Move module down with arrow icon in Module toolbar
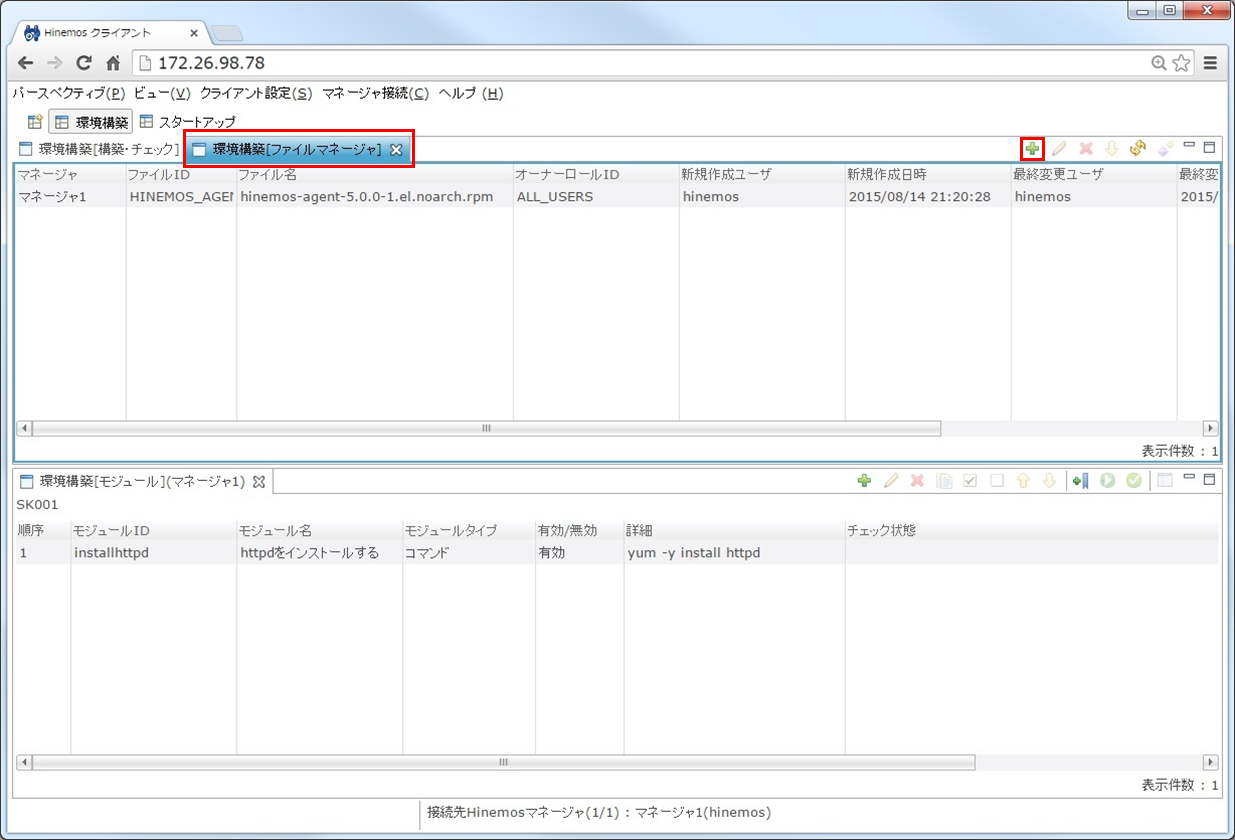Image resolution: width=1235 pixels, height=840 pixels. click(1048, 481)
